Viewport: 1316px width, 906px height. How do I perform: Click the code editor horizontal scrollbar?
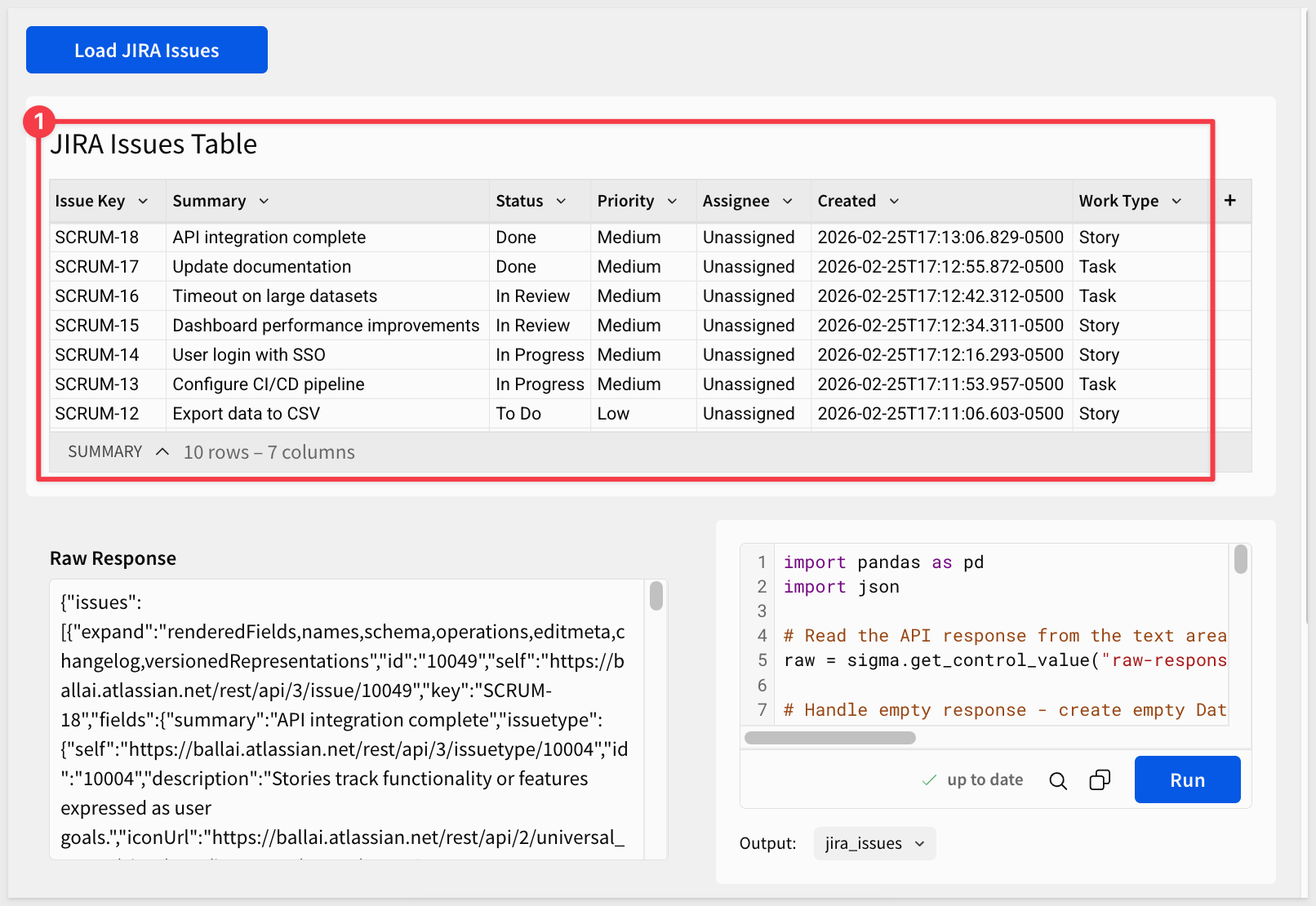click(x=829, y=738)
